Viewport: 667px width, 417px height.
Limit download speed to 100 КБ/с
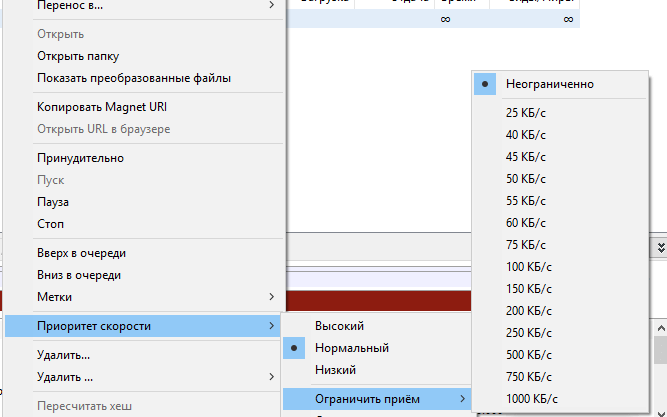point(529,266)
